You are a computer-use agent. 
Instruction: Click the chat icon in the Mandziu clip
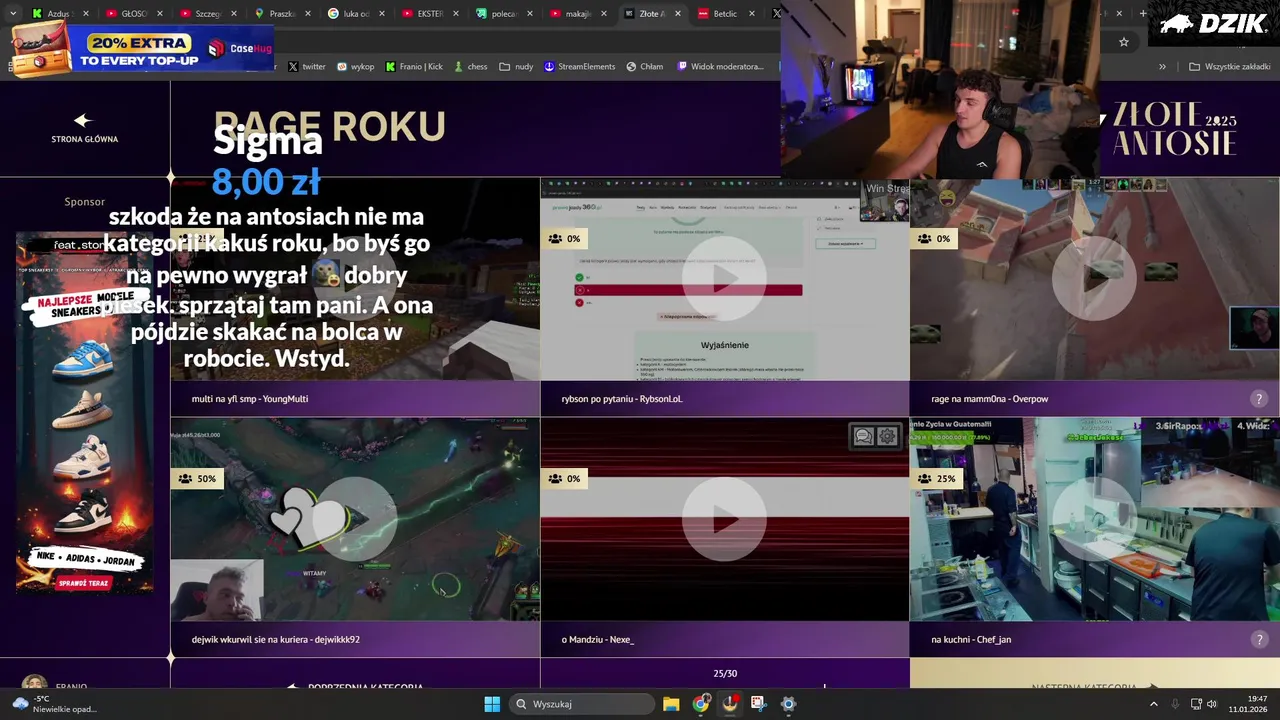click(x=863, y=436)
